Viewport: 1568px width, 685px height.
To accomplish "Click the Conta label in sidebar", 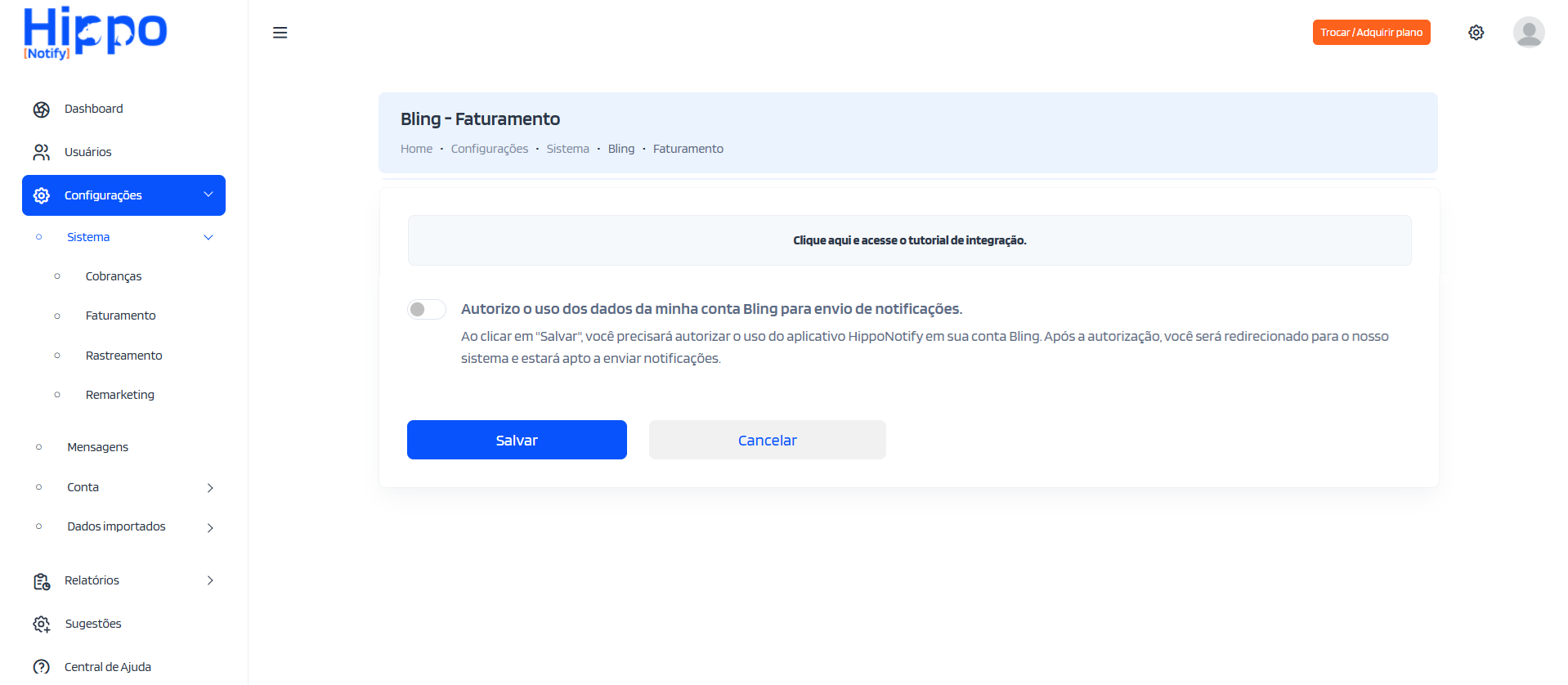I will (83, 487).
